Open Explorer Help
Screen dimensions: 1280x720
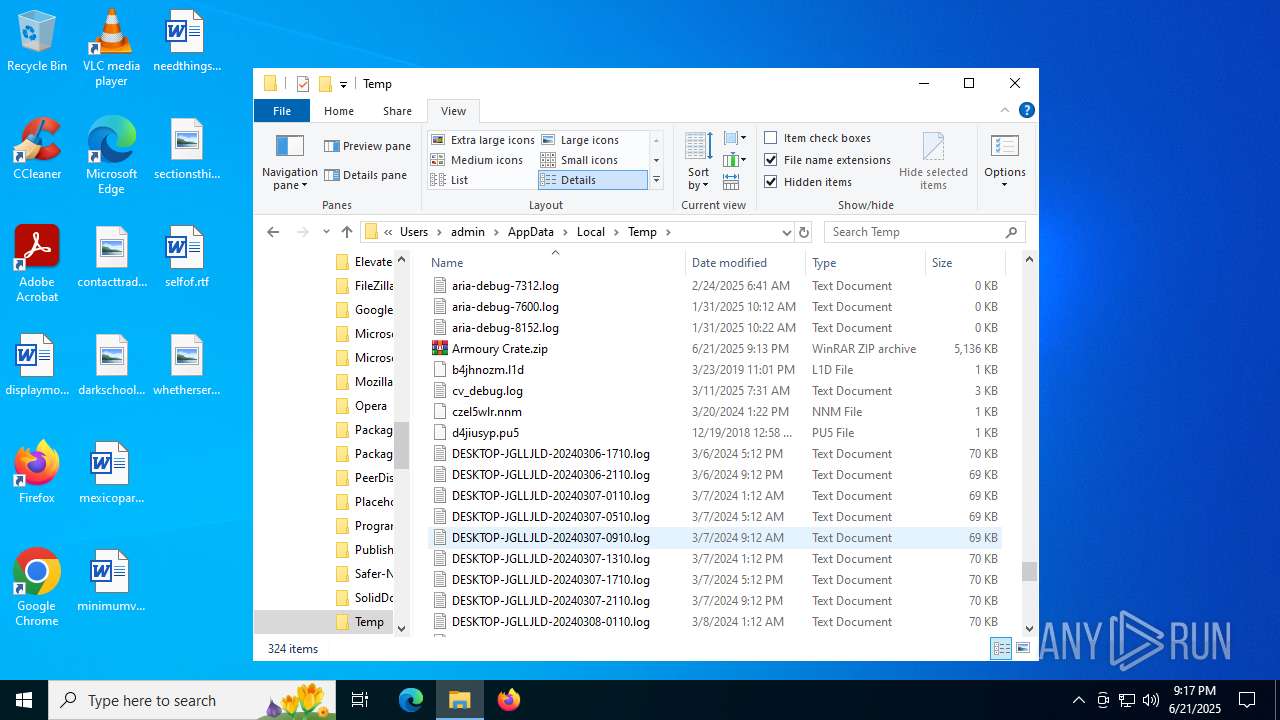(1026, 111)
